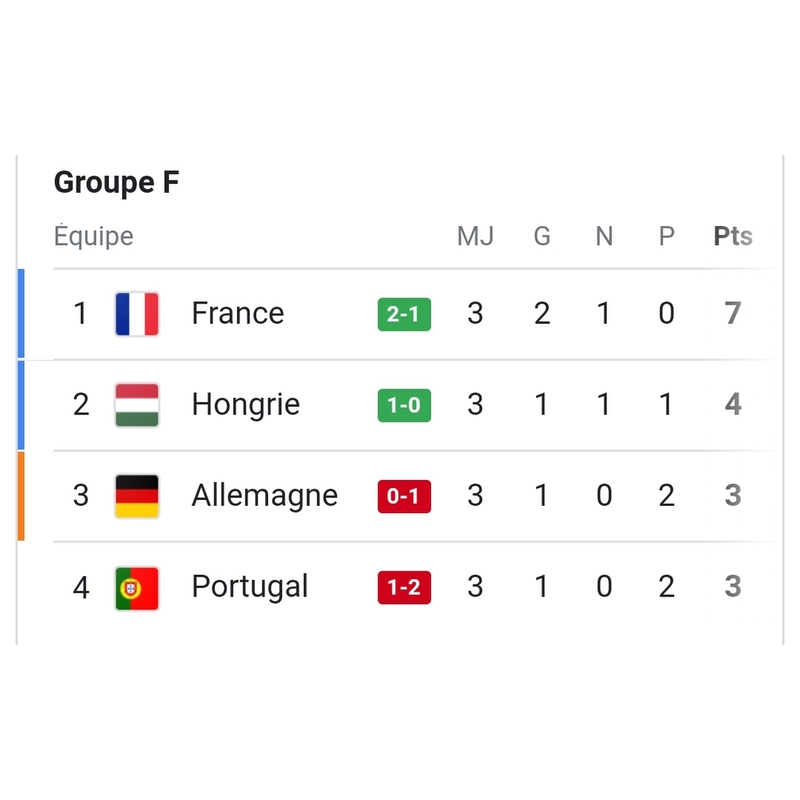Screen dimensions: 800x800
Task: Open Hongrie's 1-0 green score badge
Action: [404, 405]
